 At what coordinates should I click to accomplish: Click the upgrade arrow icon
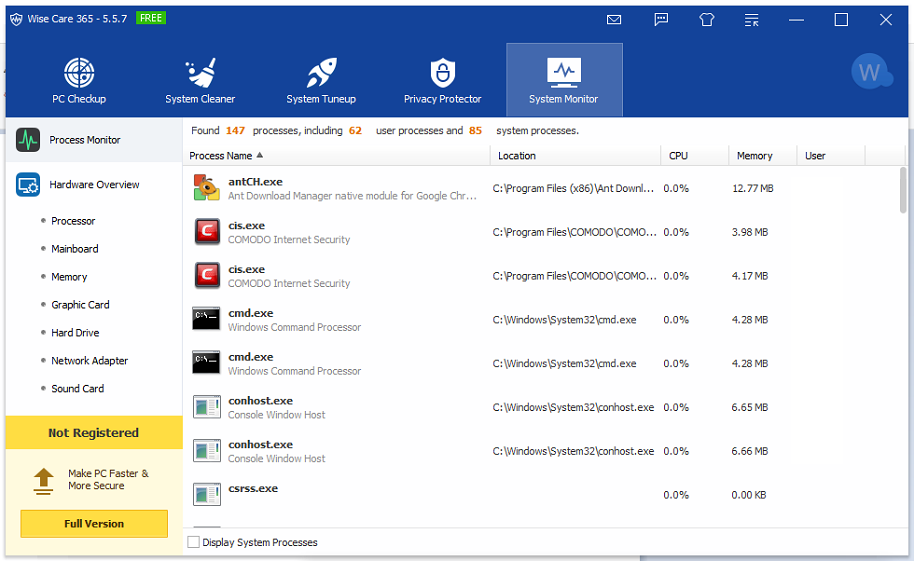[43, 481]
